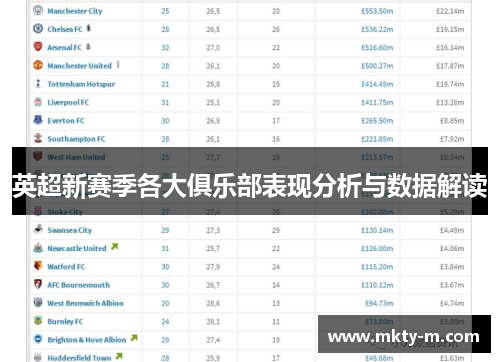Click the market value £126.00m
This screenshot has height=362, width=500.
point(377,249)
